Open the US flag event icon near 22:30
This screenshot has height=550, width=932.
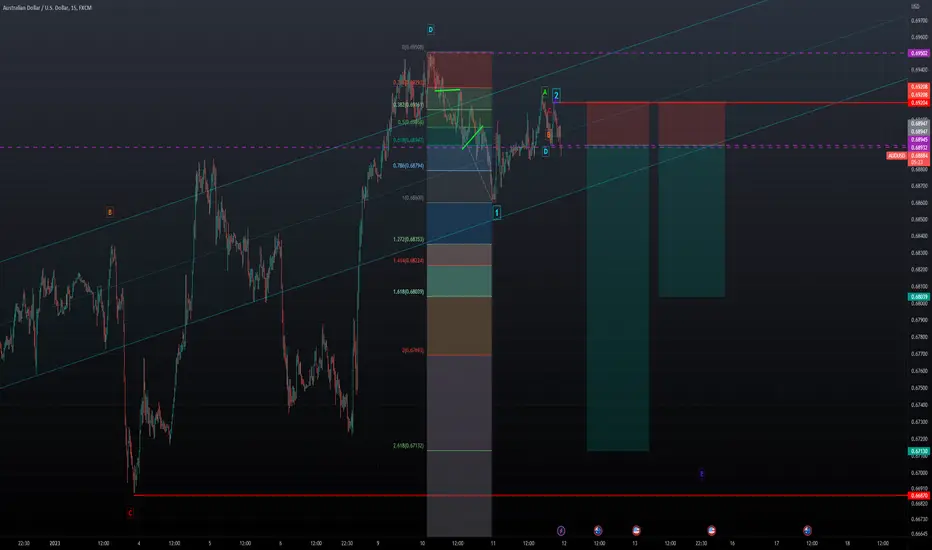711,530
